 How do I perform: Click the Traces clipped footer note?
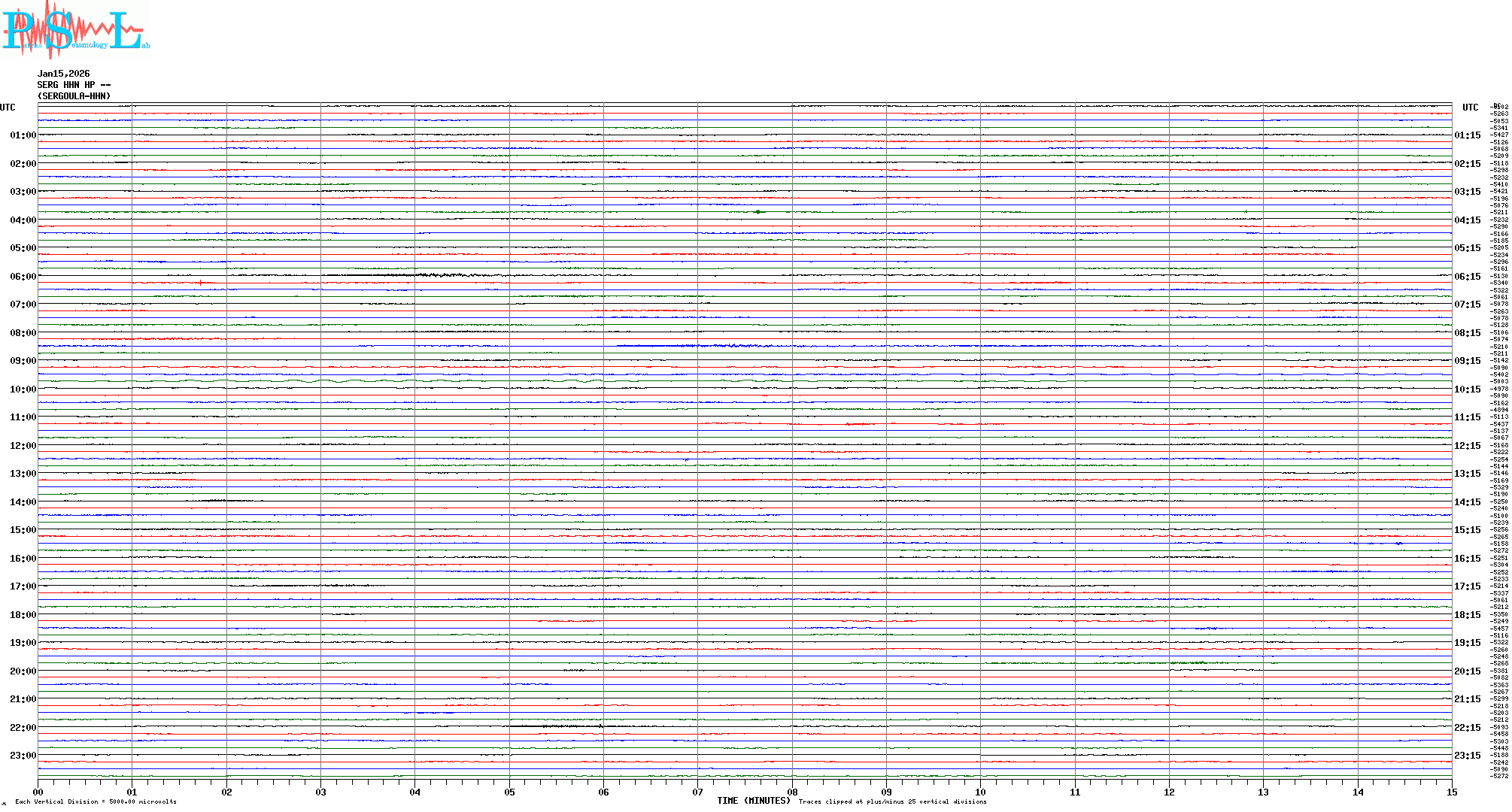coord(892,801)
